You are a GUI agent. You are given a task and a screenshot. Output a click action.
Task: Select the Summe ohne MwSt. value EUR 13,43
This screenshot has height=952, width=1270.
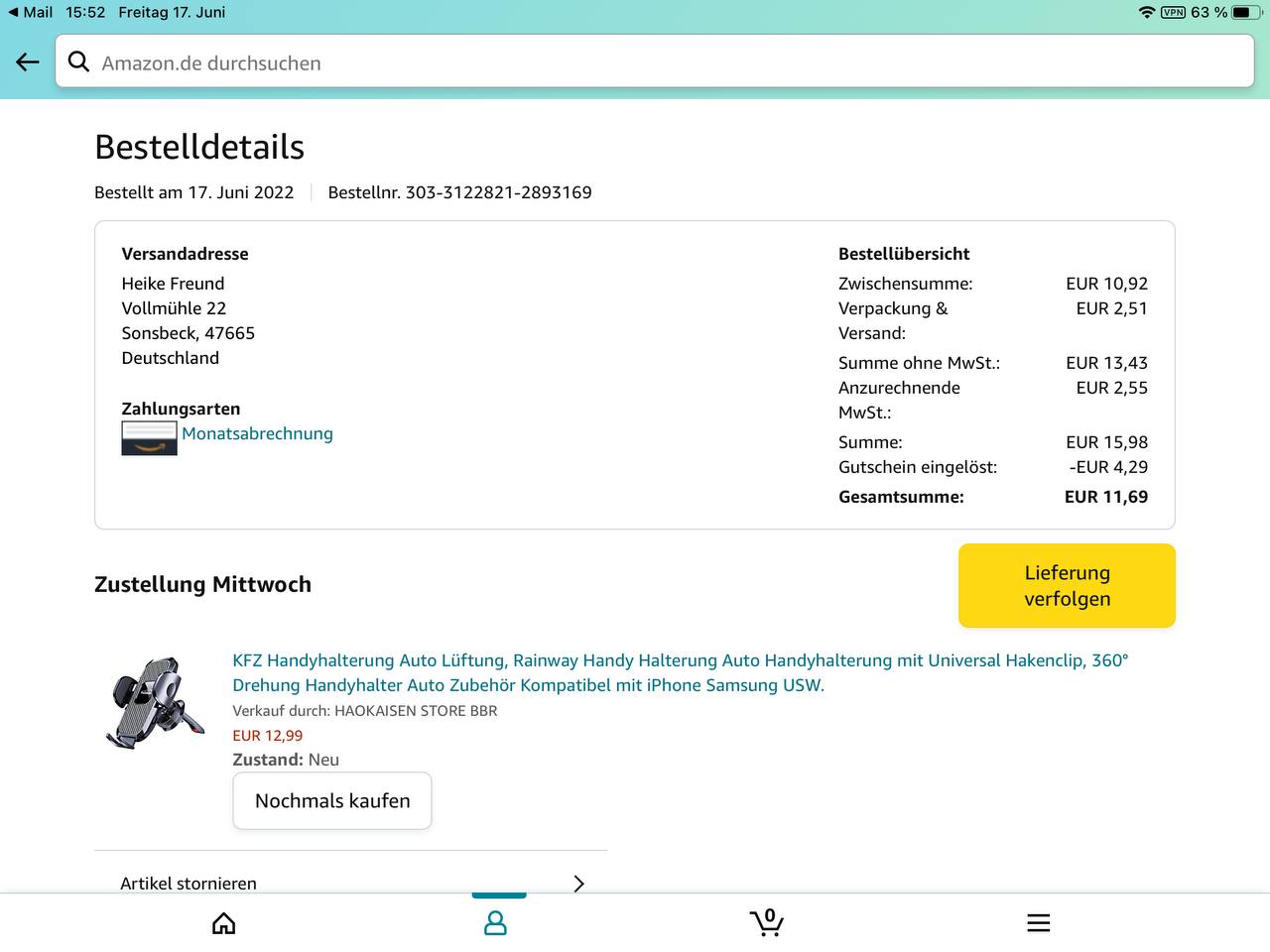[1107, 363]
